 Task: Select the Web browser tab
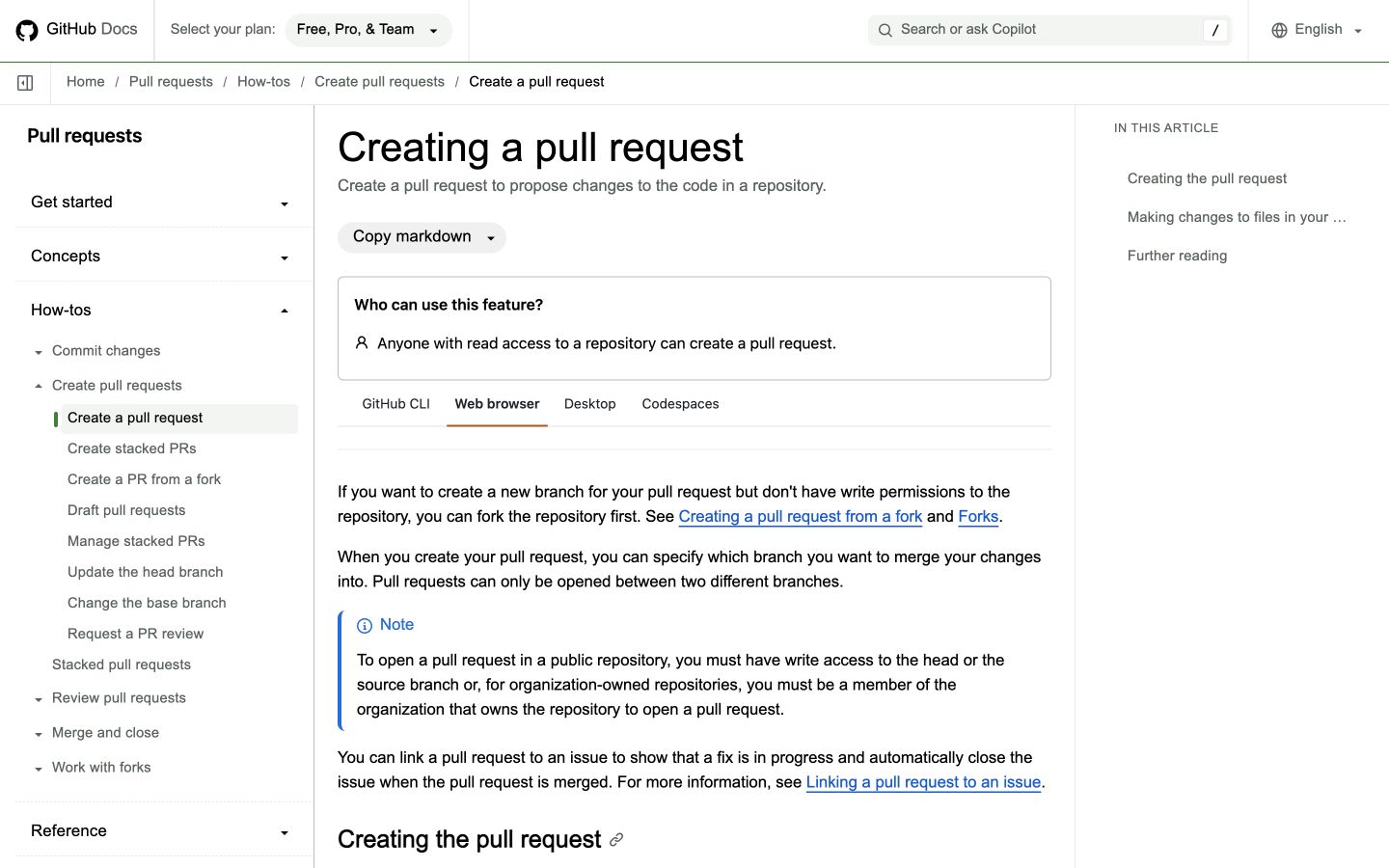[x=497, y=404]
